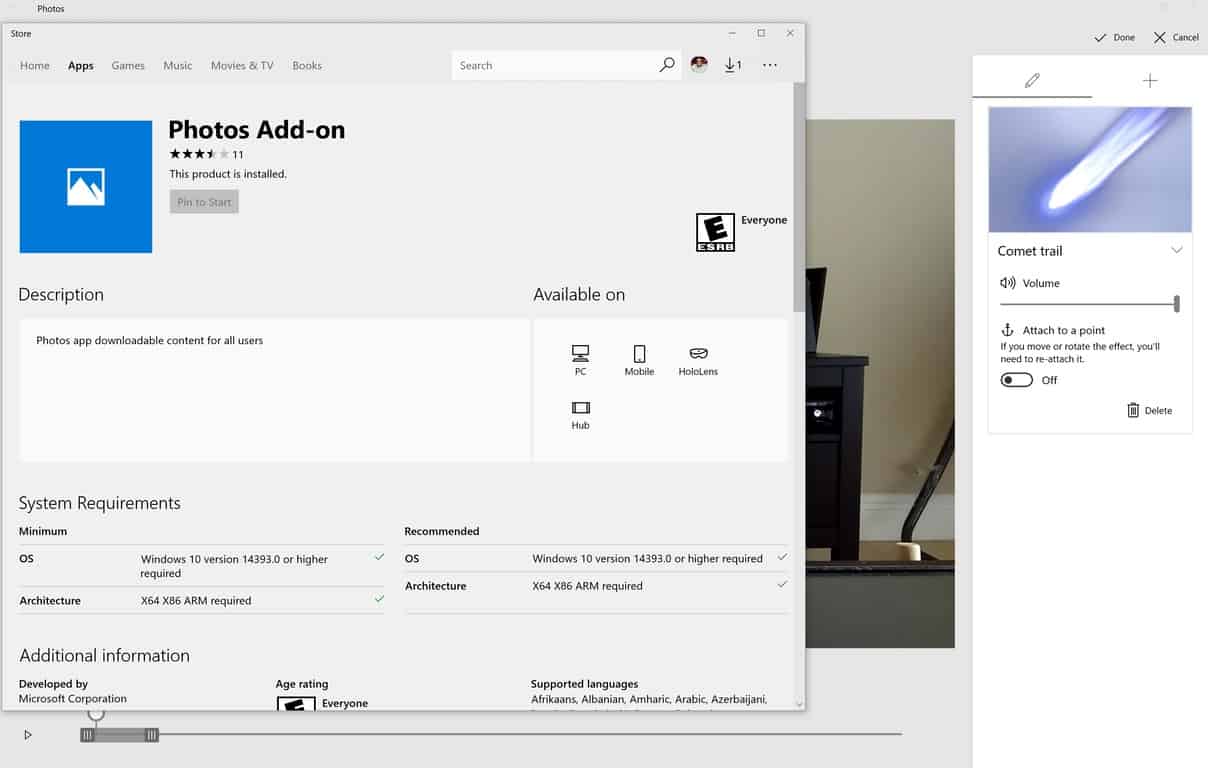The image size is (1208, 768).
Task: Click the Photos Add-on app tile image
Action: (x=86, y=187)
